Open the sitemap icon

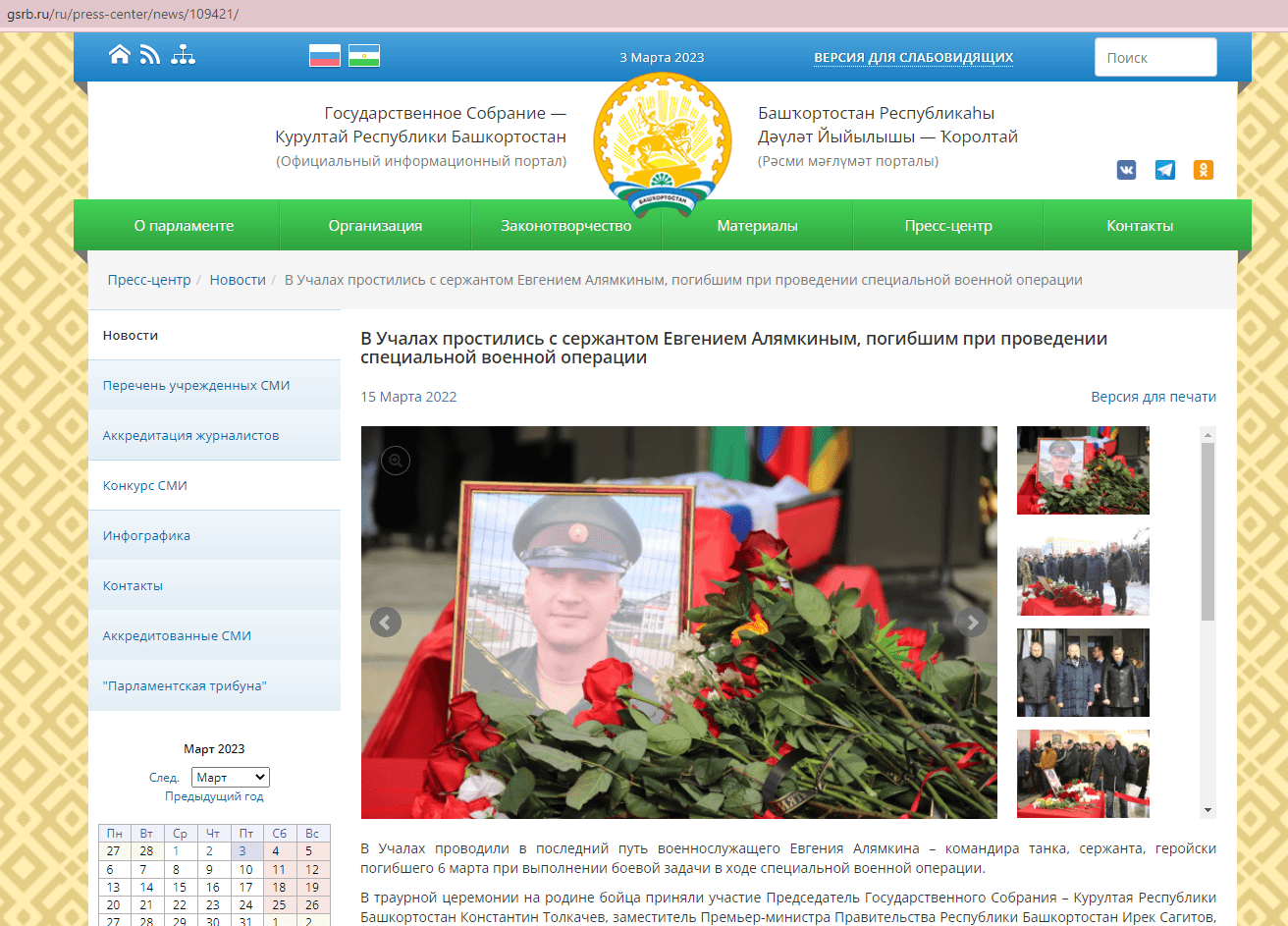click(x=183, y=55)
